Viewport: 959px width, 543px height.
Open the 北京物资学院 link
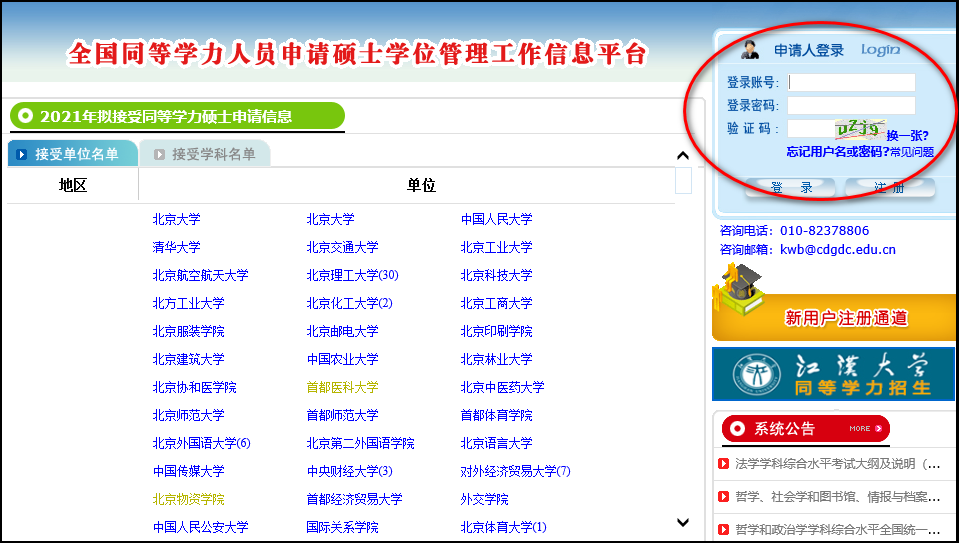tap(188, 500)
